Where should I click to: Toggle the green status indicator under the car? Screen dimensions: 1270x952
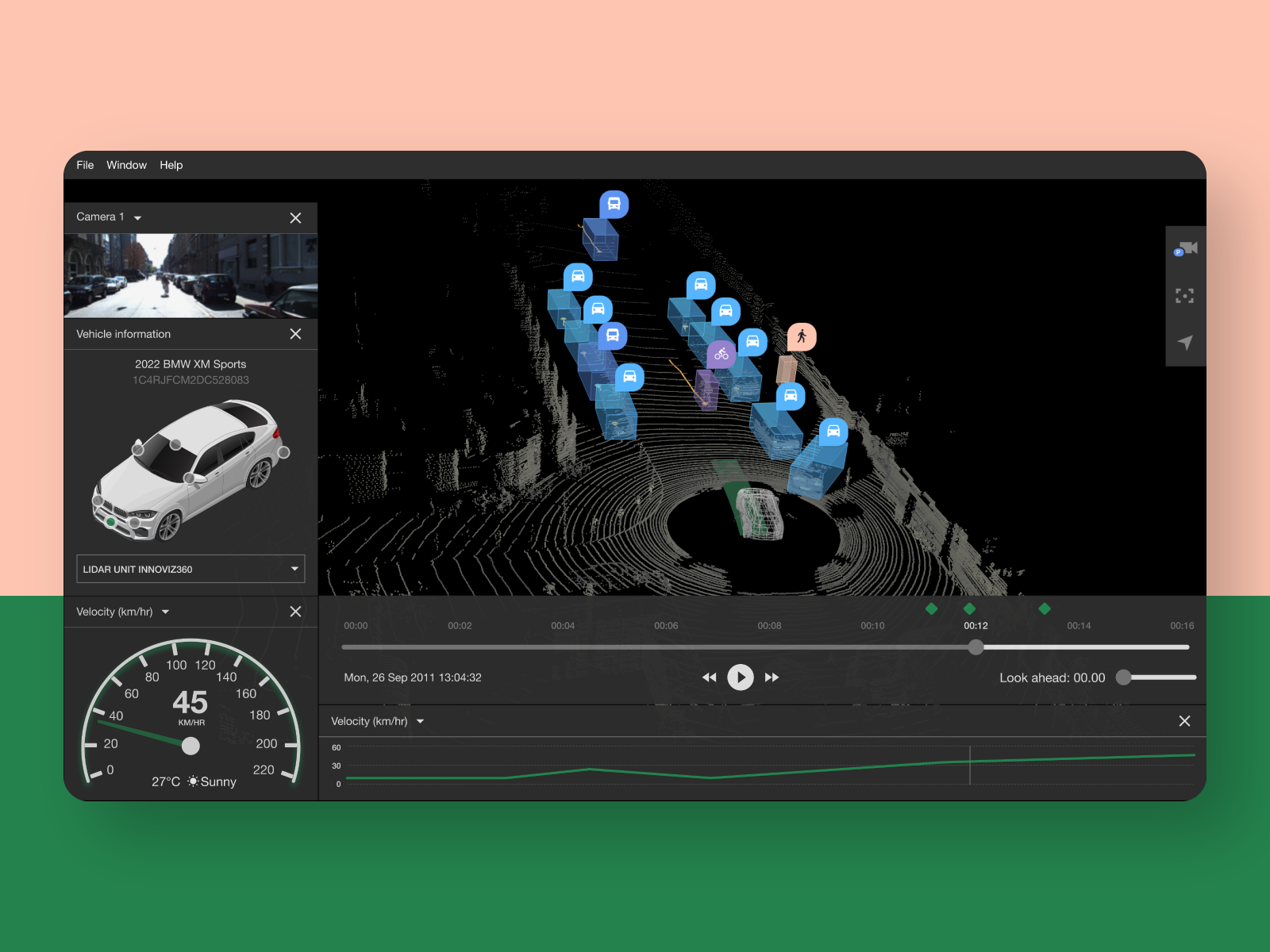coord(111,524)
